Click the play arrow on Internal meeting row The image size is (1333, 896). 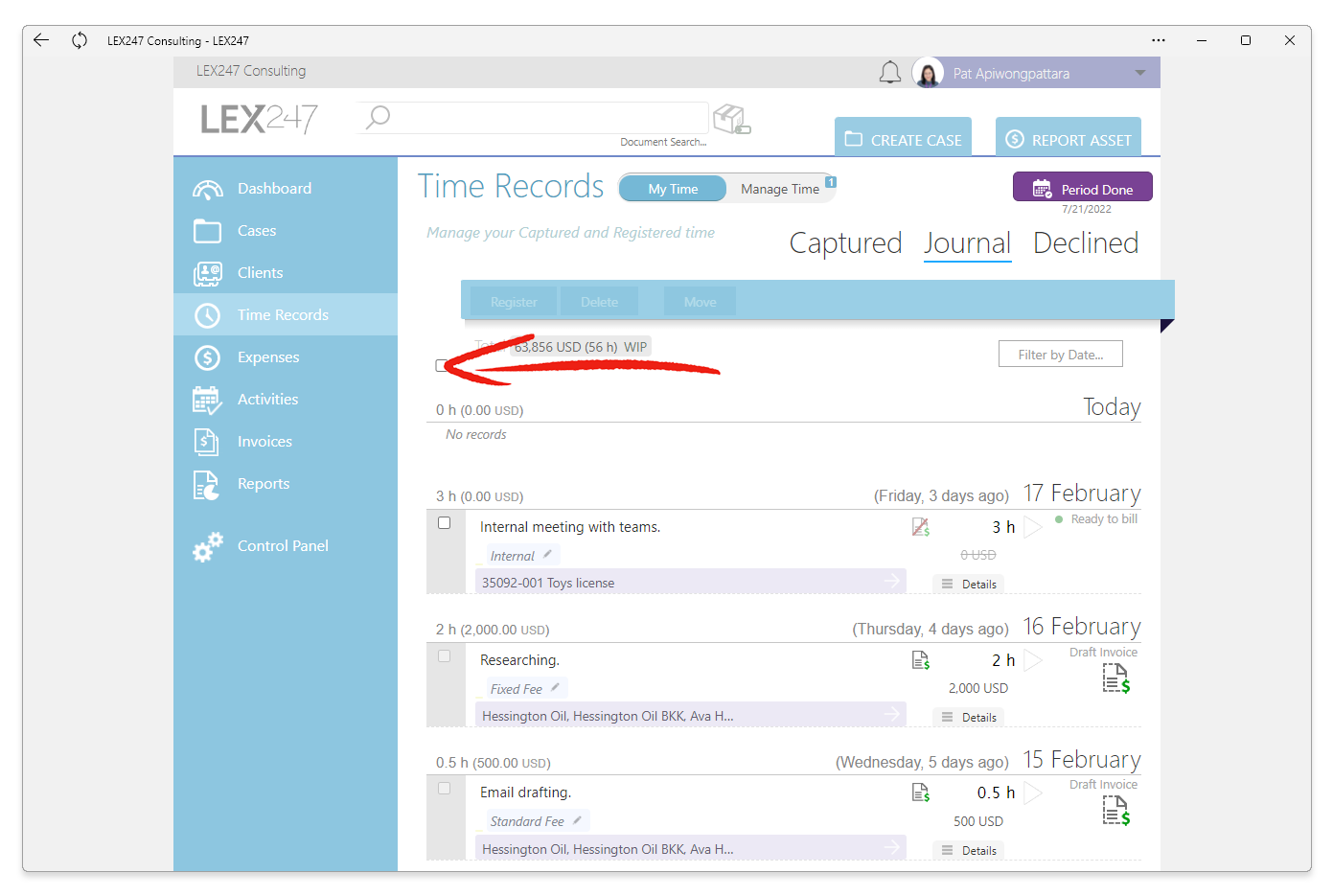pos(1032,527)
